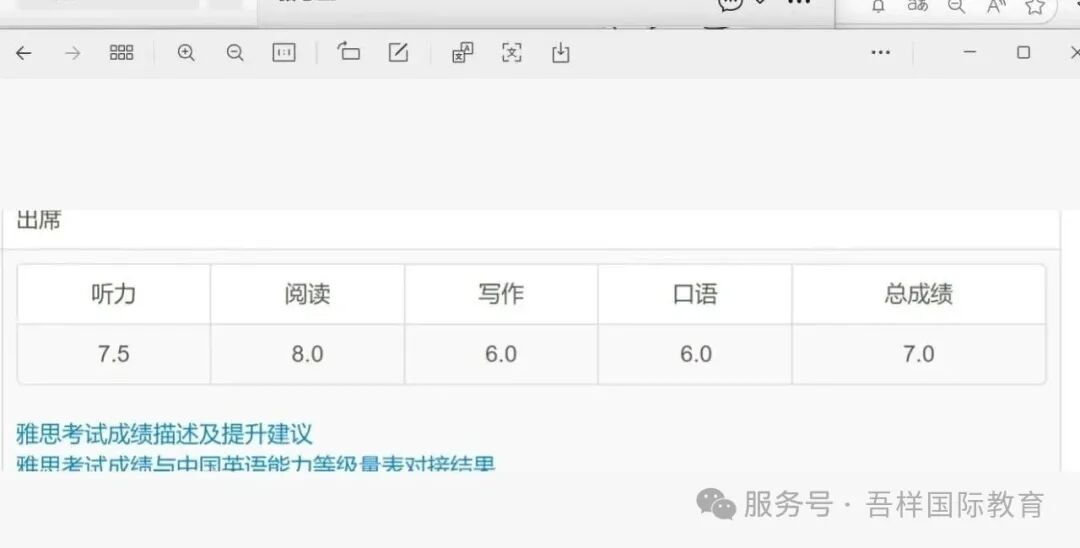Click the browser read aloud icon
This screenshot has height=548, width=1080.
coord(995,7)
